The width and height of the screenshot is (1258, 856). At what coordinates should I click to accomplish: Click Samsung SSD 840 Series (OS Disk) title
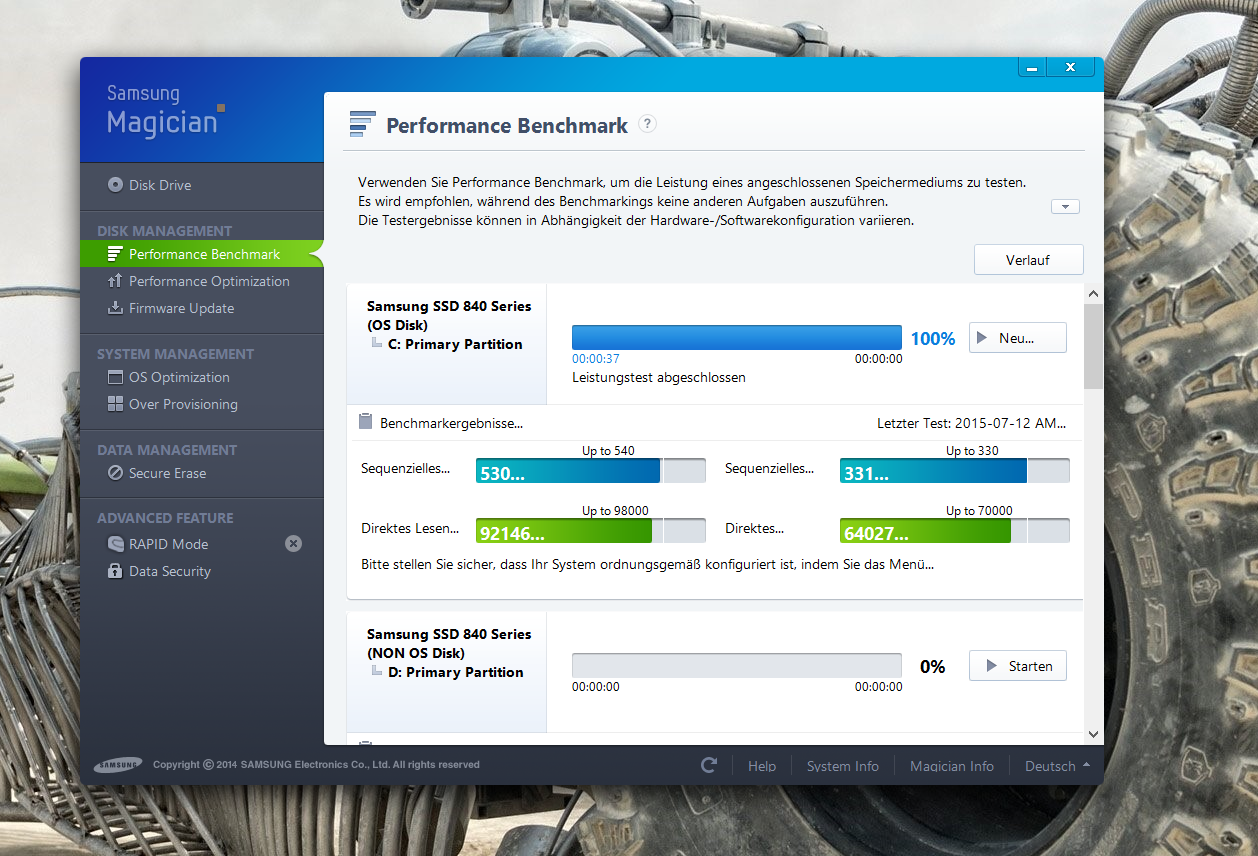[x=449, y=315]
